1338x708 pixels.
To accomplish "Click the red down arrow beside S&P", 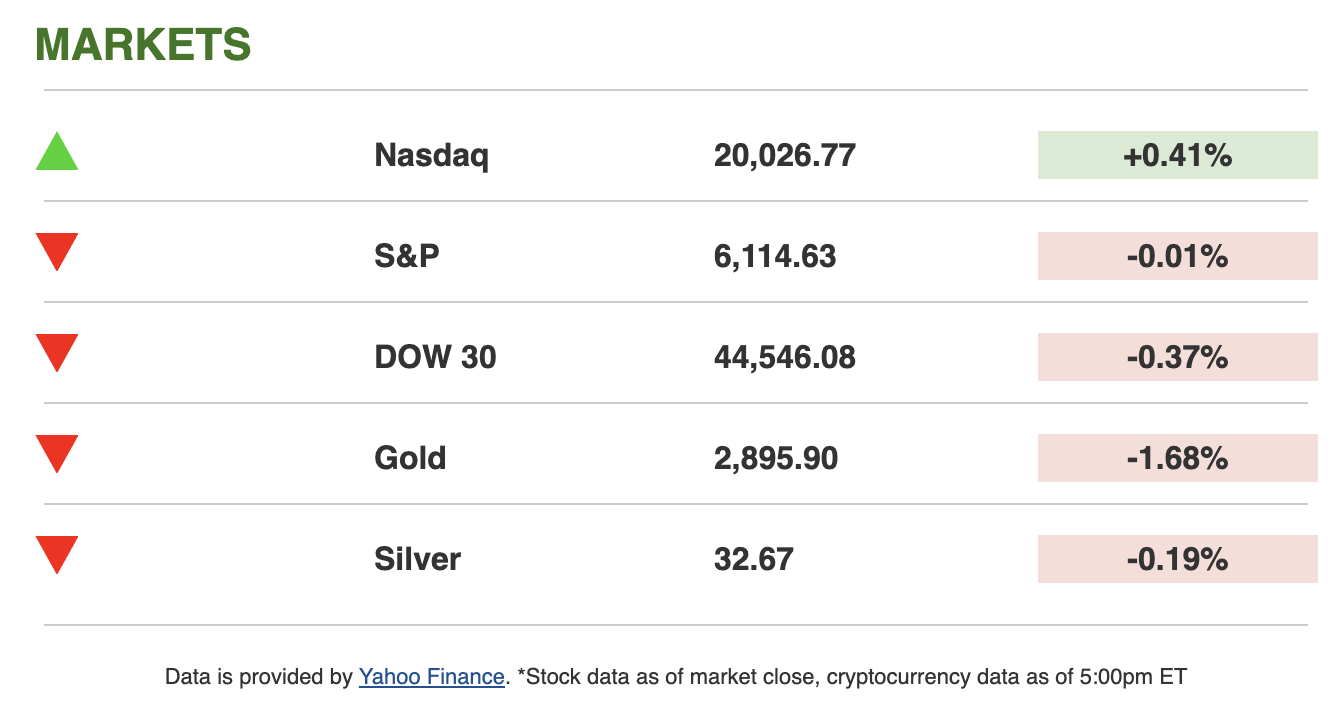I will 57,250.
